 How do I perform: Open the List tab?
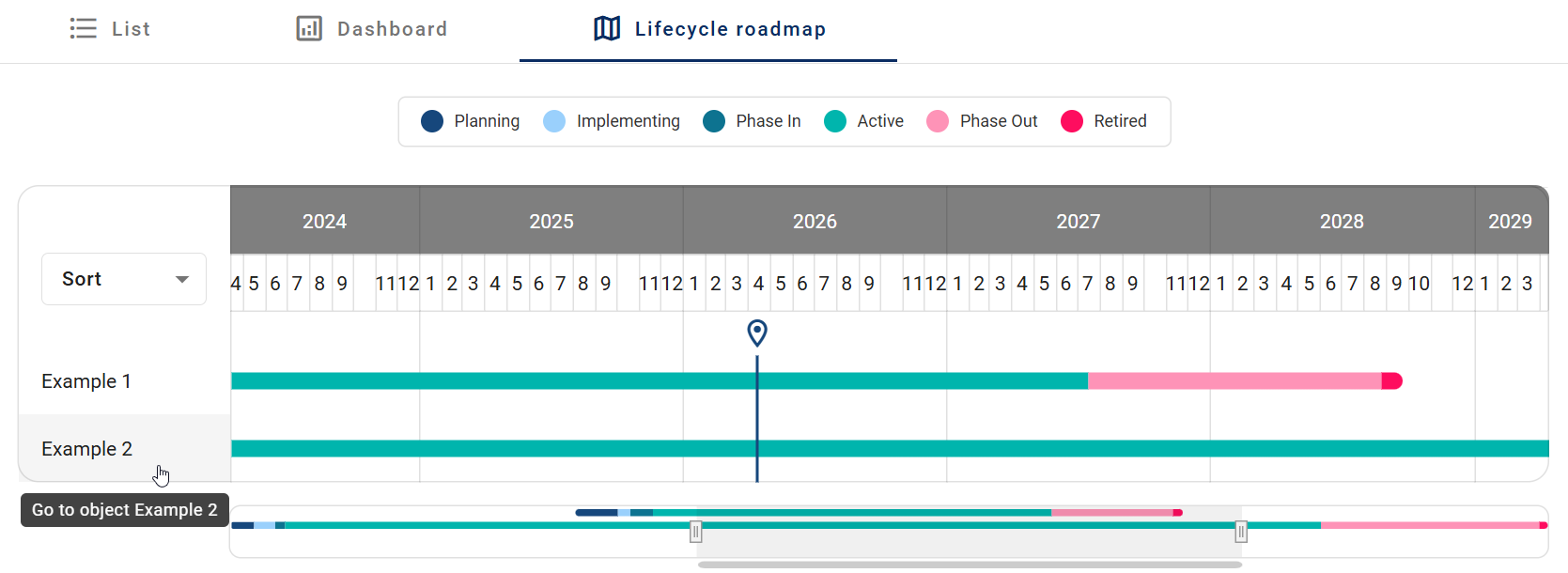pos(110,29)
